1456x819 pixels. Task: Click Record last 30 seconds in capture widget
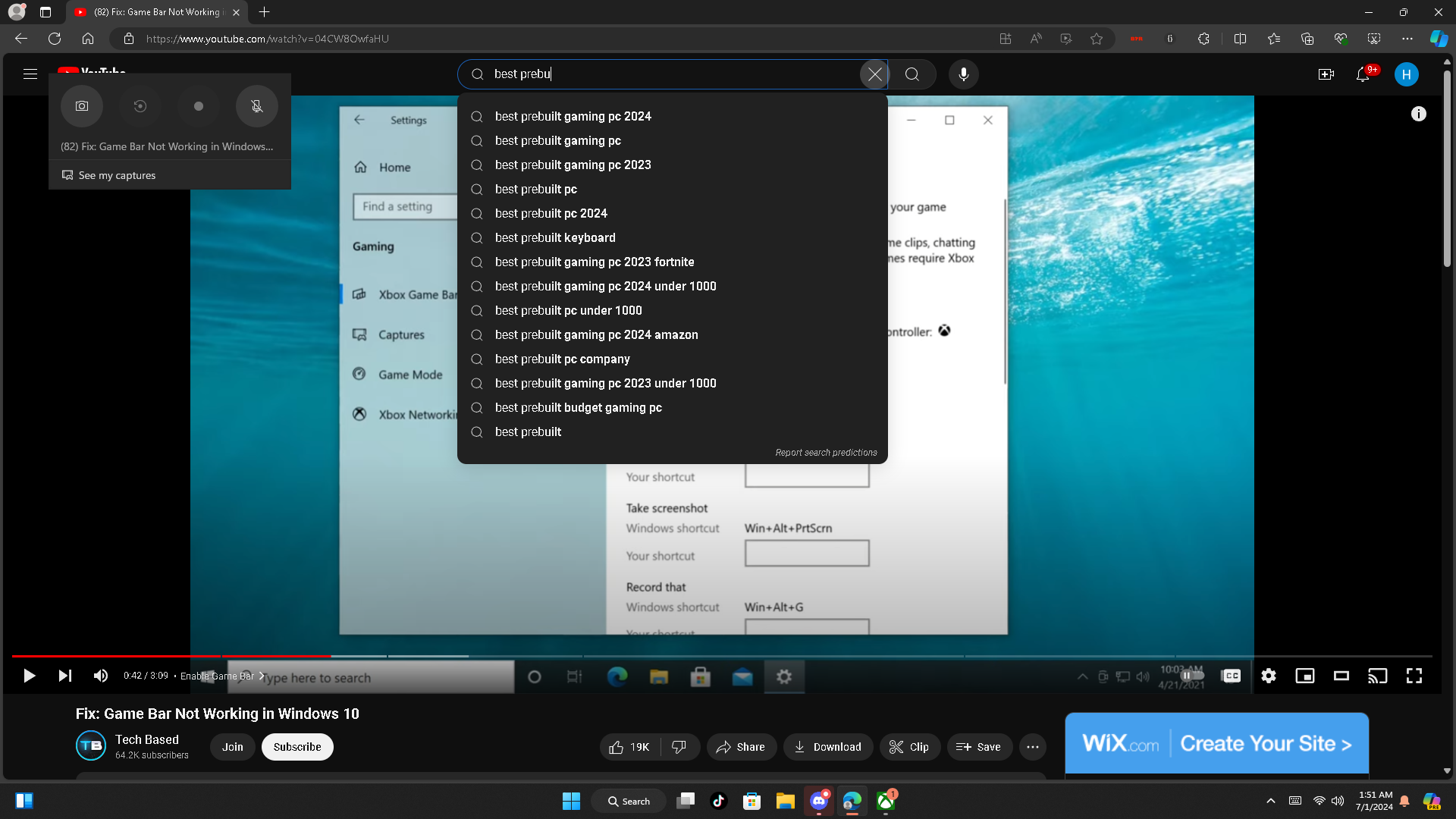tap(140, 106)
